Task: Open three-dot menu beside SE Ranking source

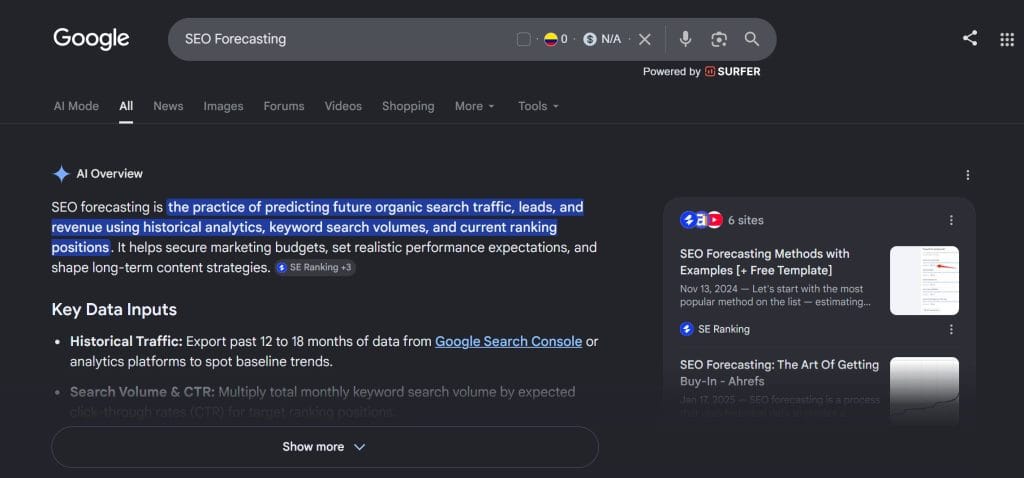Action: 952,329
